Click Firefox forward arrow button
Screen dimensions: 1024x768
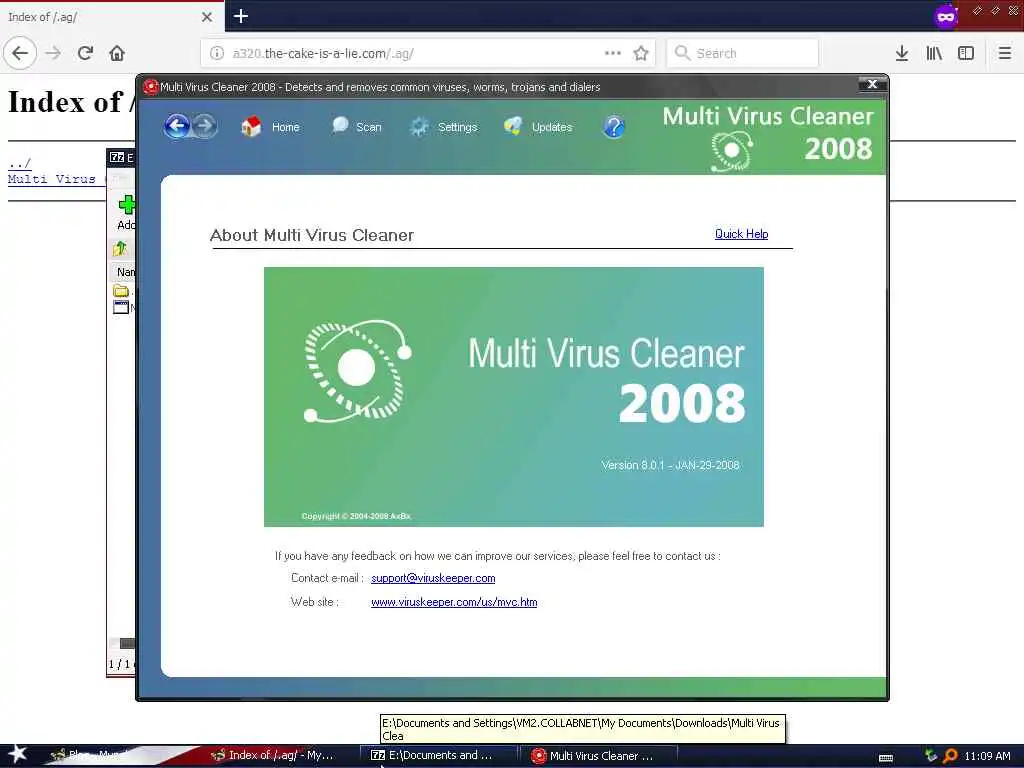click(54, 53)
